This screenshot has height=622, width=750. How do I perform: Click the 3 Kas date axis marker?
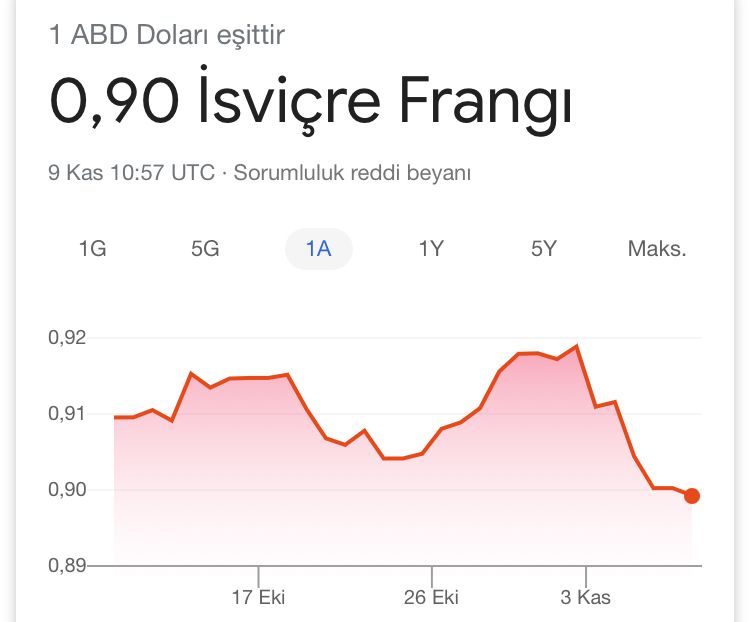(x=585, y=597)
